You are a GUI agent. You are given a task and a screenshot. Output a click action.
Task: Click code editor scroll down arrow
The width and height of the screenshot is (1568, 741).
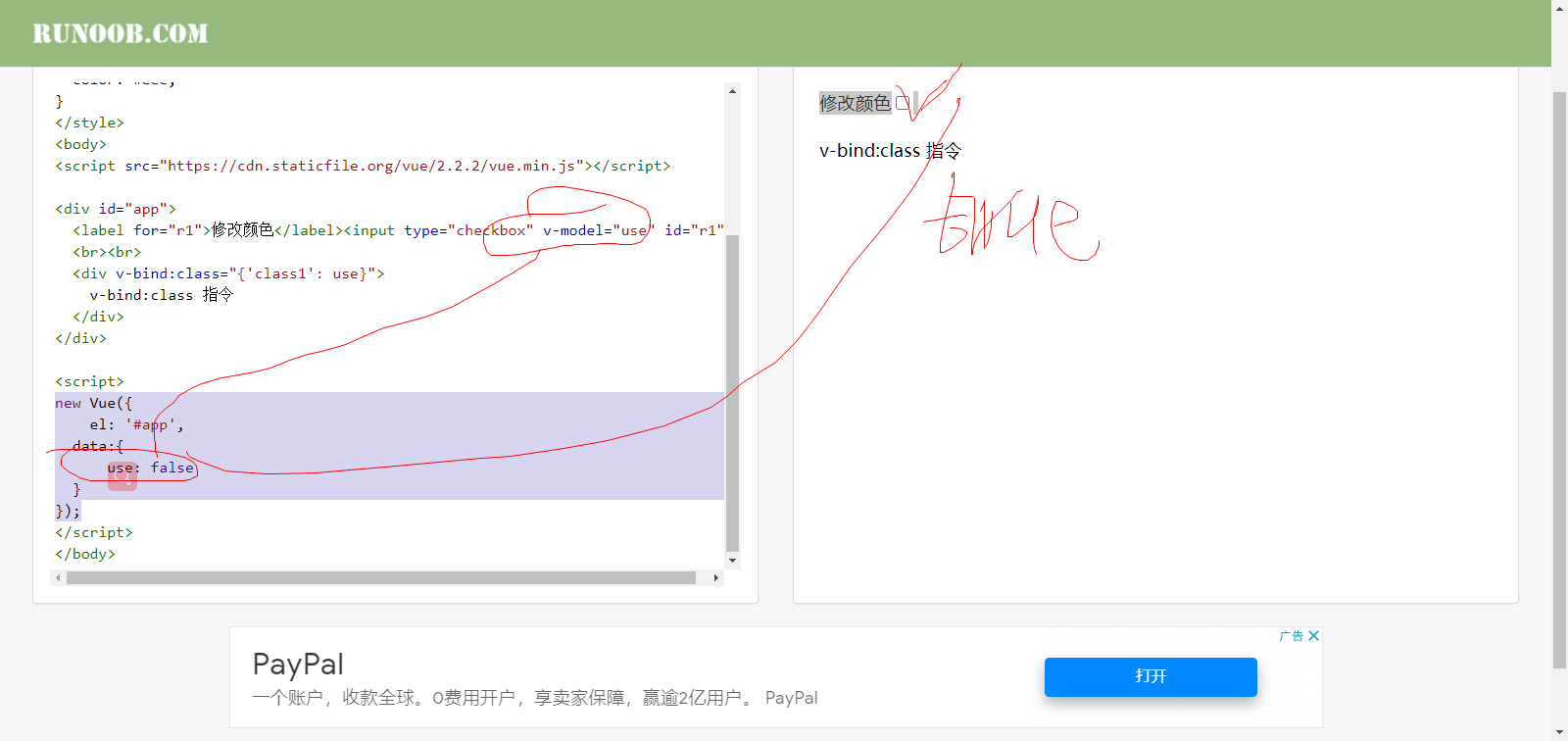click(732, 561)
